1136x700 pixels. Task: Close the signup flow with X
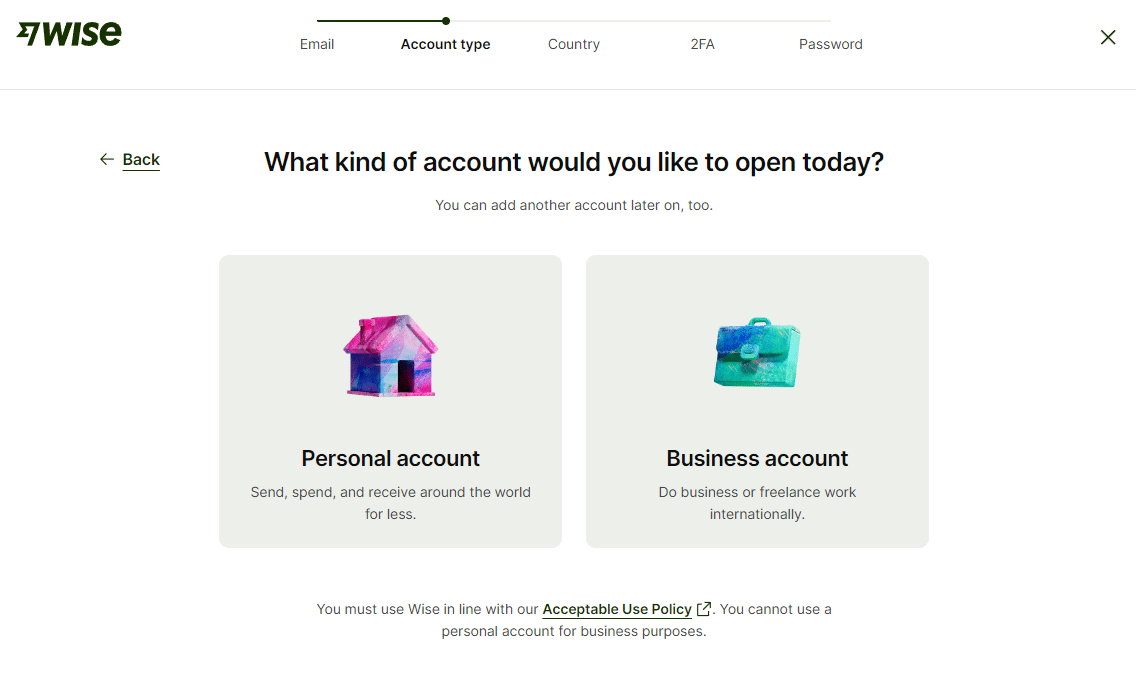[1108, 37]
